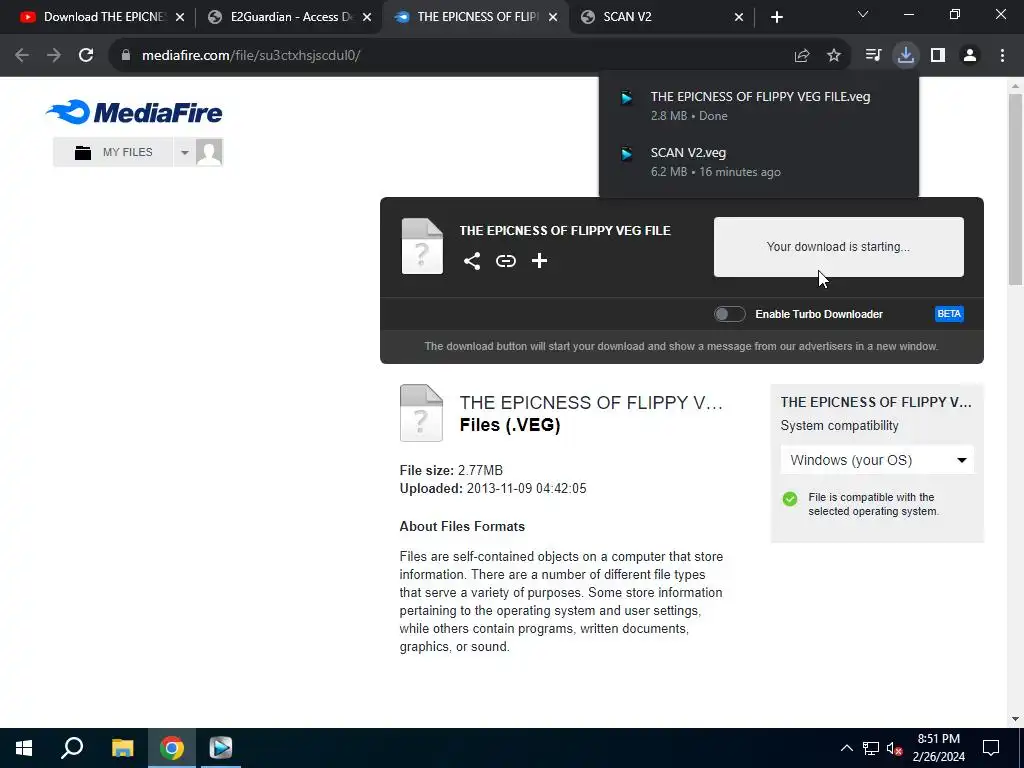This screenshot has height=768, width=1024.
Task: Open File Explorer from the taskbar
Action: pos(122,748)
